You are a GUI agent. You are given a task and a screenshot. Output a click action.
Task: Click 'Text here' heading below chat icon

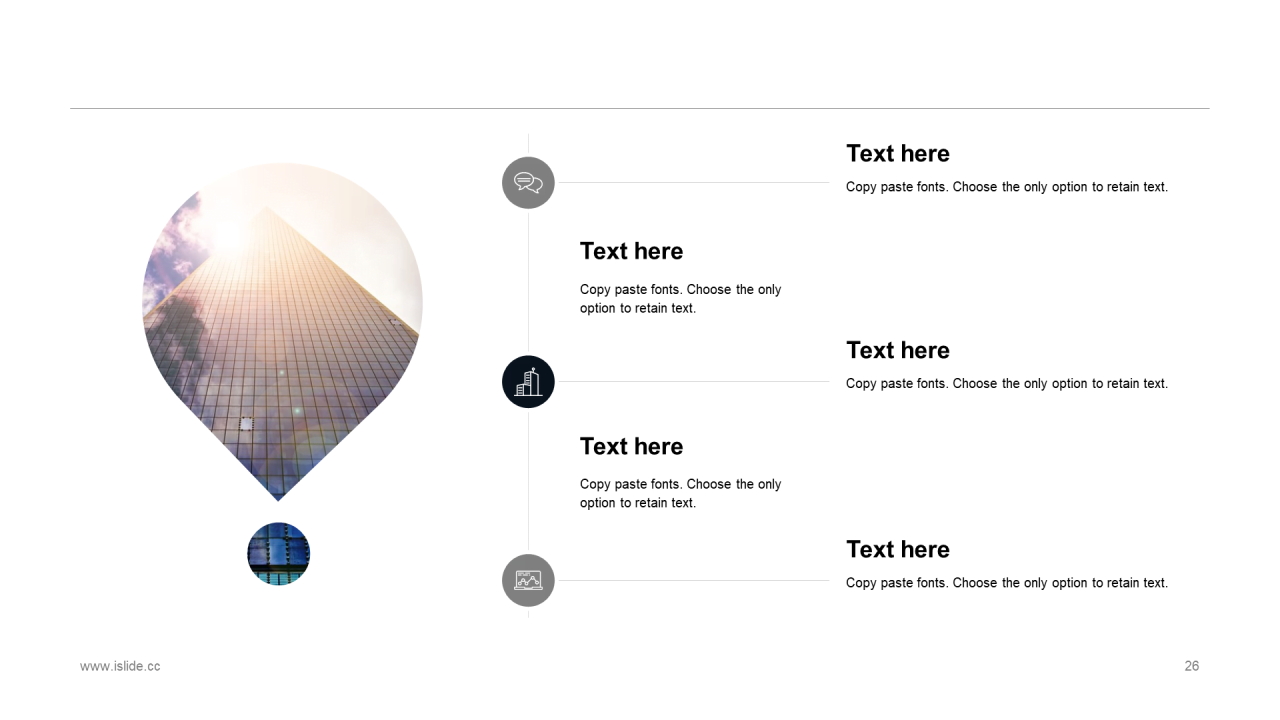pos(632,251)
